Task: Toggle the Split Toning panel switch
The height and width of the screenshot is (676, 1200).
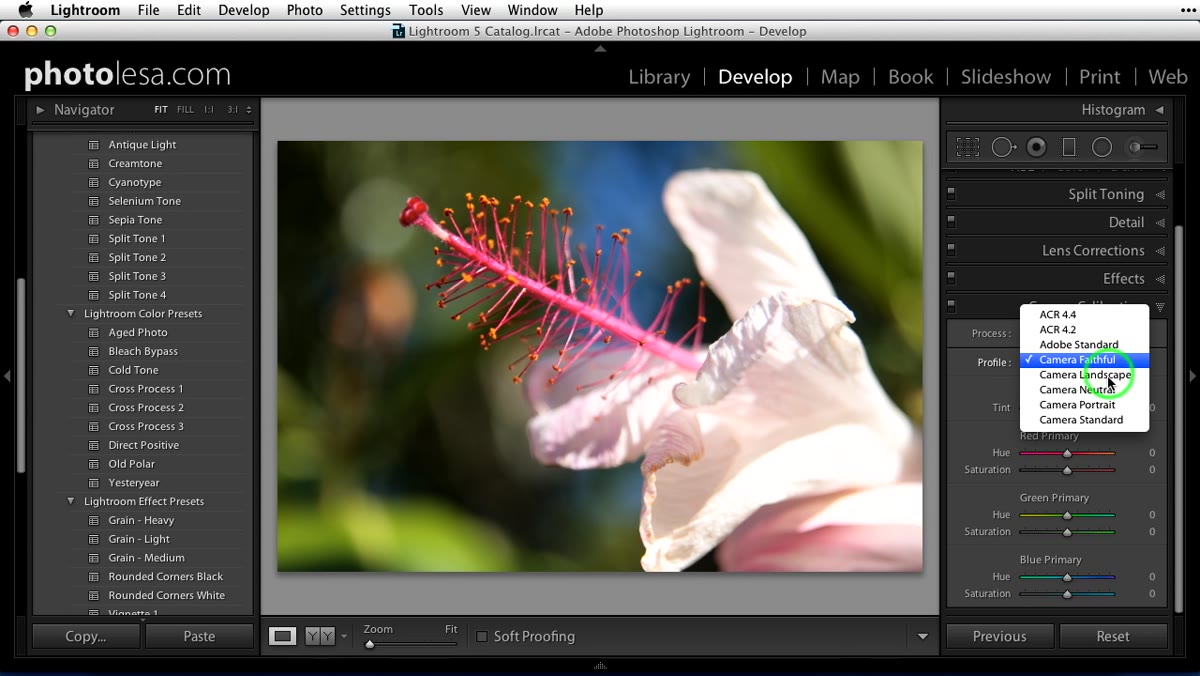Action: pyautogui.click(x=951, y=194)
